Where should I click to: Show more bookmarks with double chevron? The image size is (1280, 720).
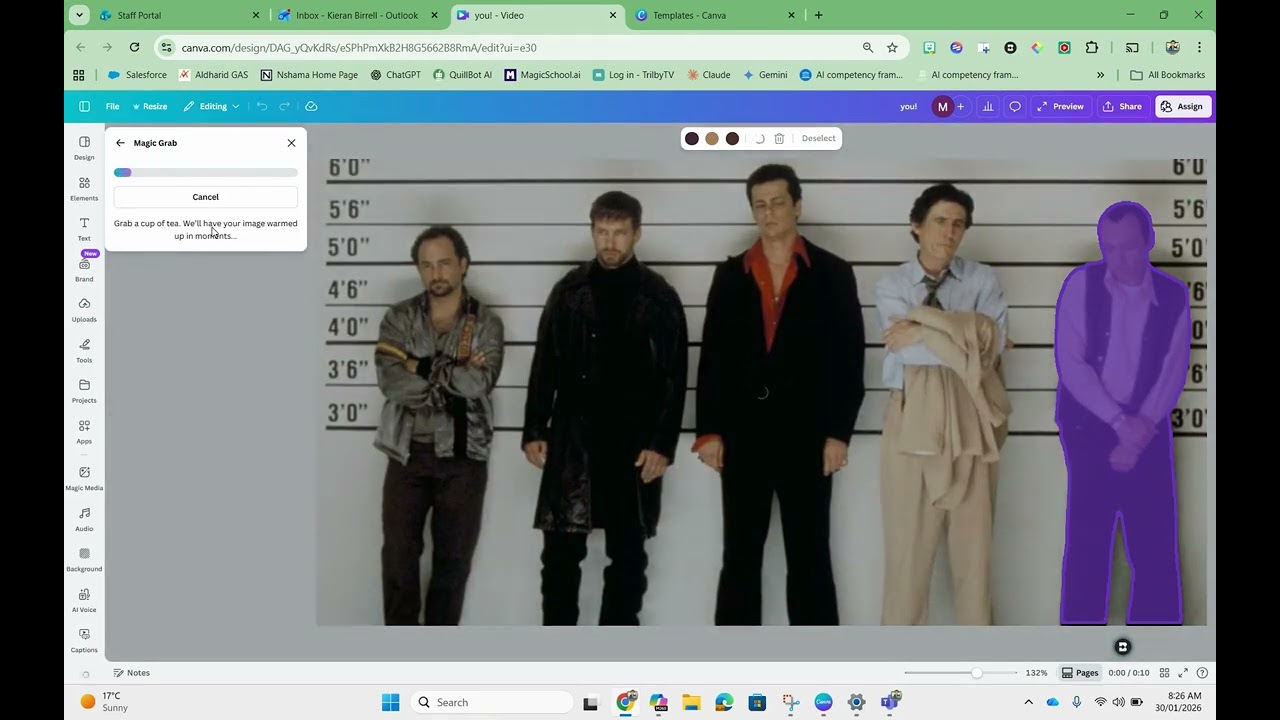pos(1100,75)
